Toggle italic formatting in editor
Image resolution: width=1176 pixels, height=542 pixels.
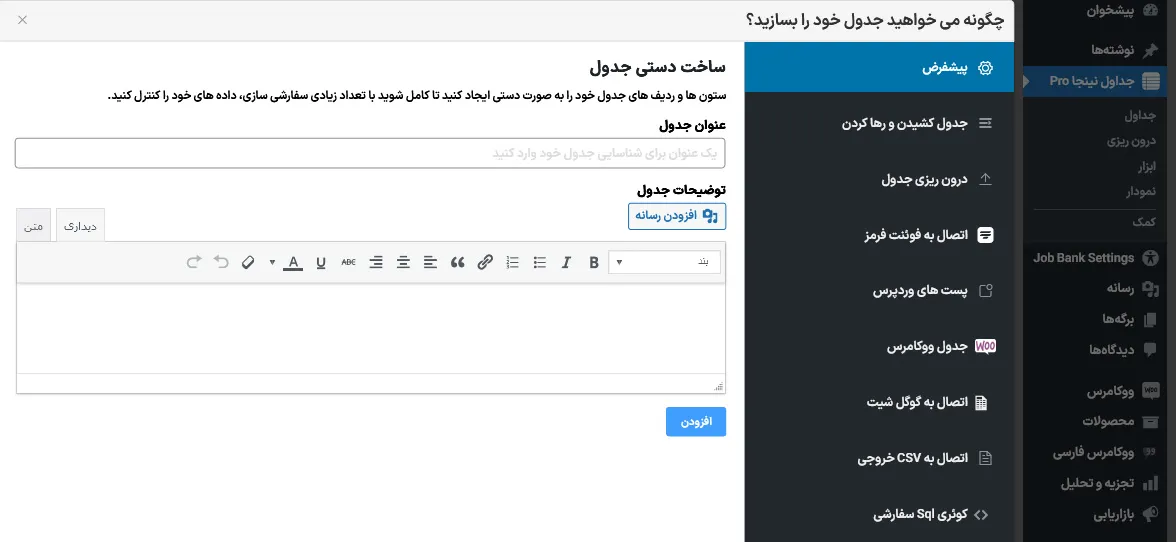(566, 262)
